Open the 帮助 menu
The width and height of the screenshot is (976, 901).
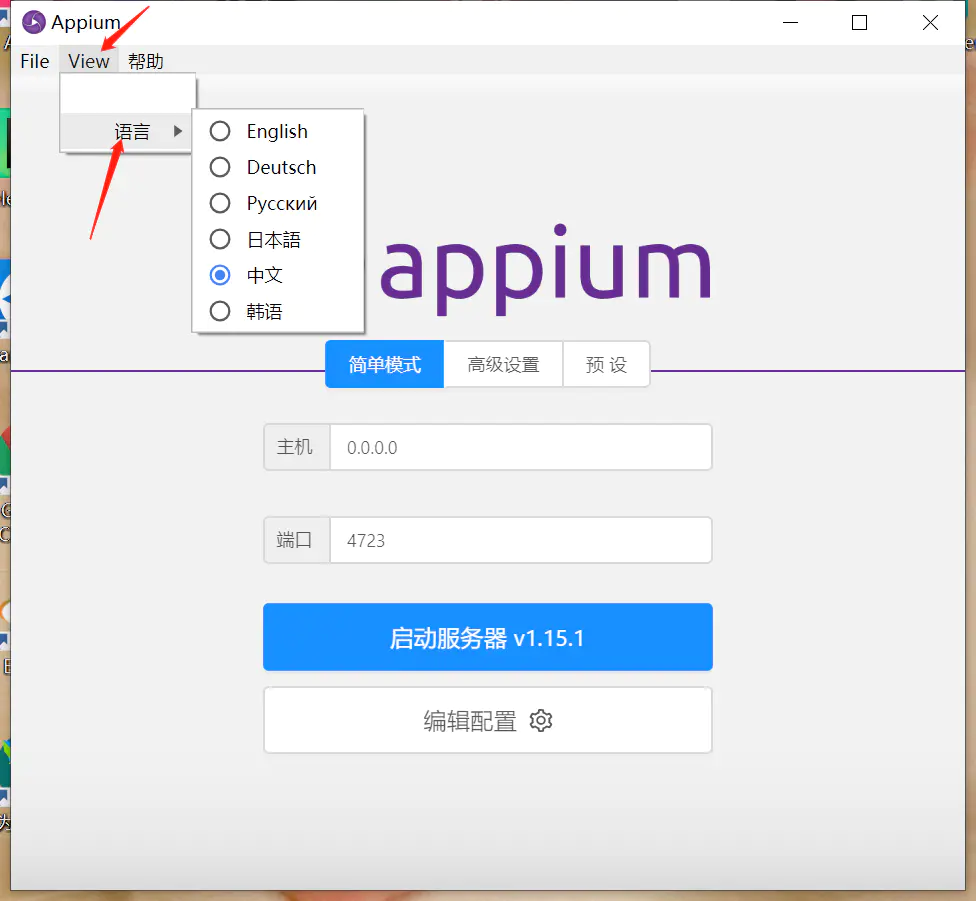point(146,61)
